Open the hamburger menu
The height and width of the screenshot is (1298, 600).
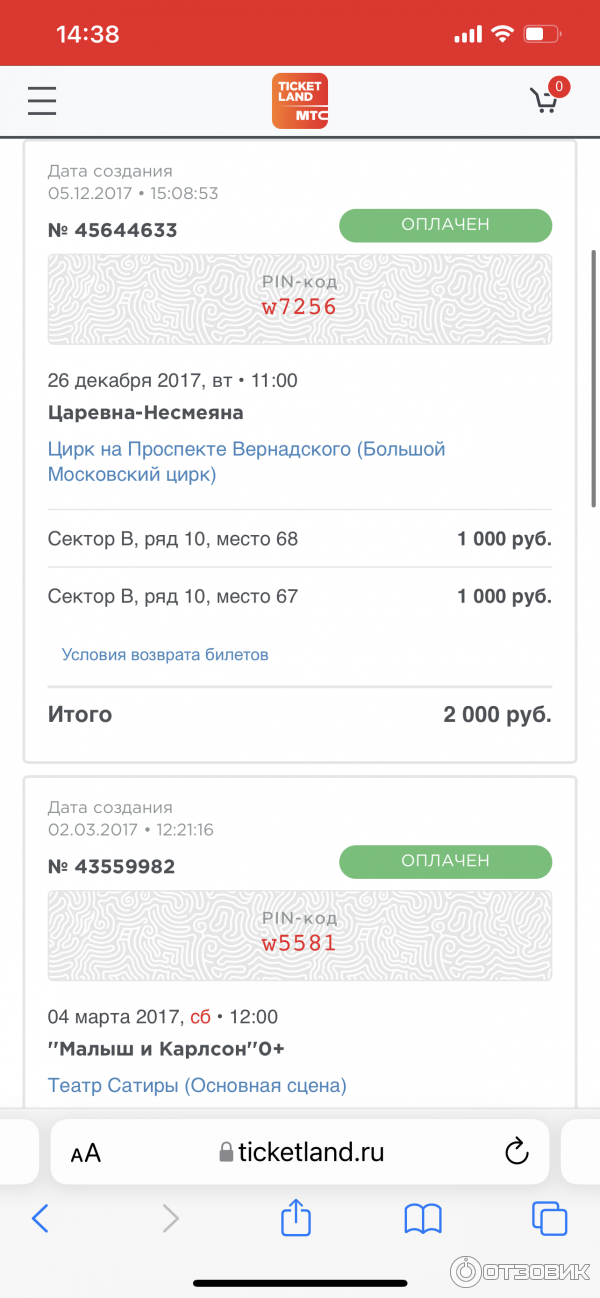coord(42,100)
